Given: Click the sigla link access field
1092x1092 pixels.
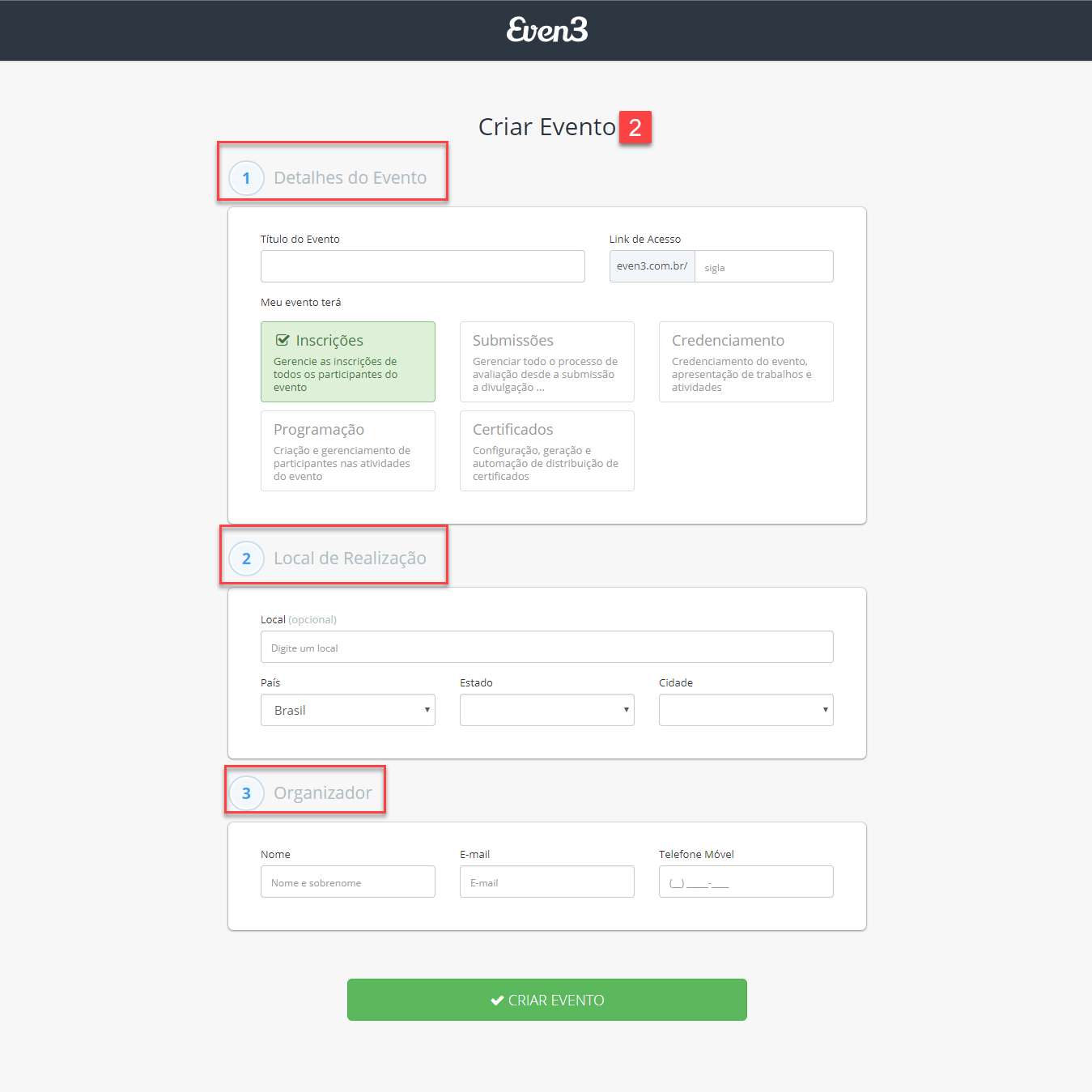Looking at the screenshot, I should tap(763, 266).
